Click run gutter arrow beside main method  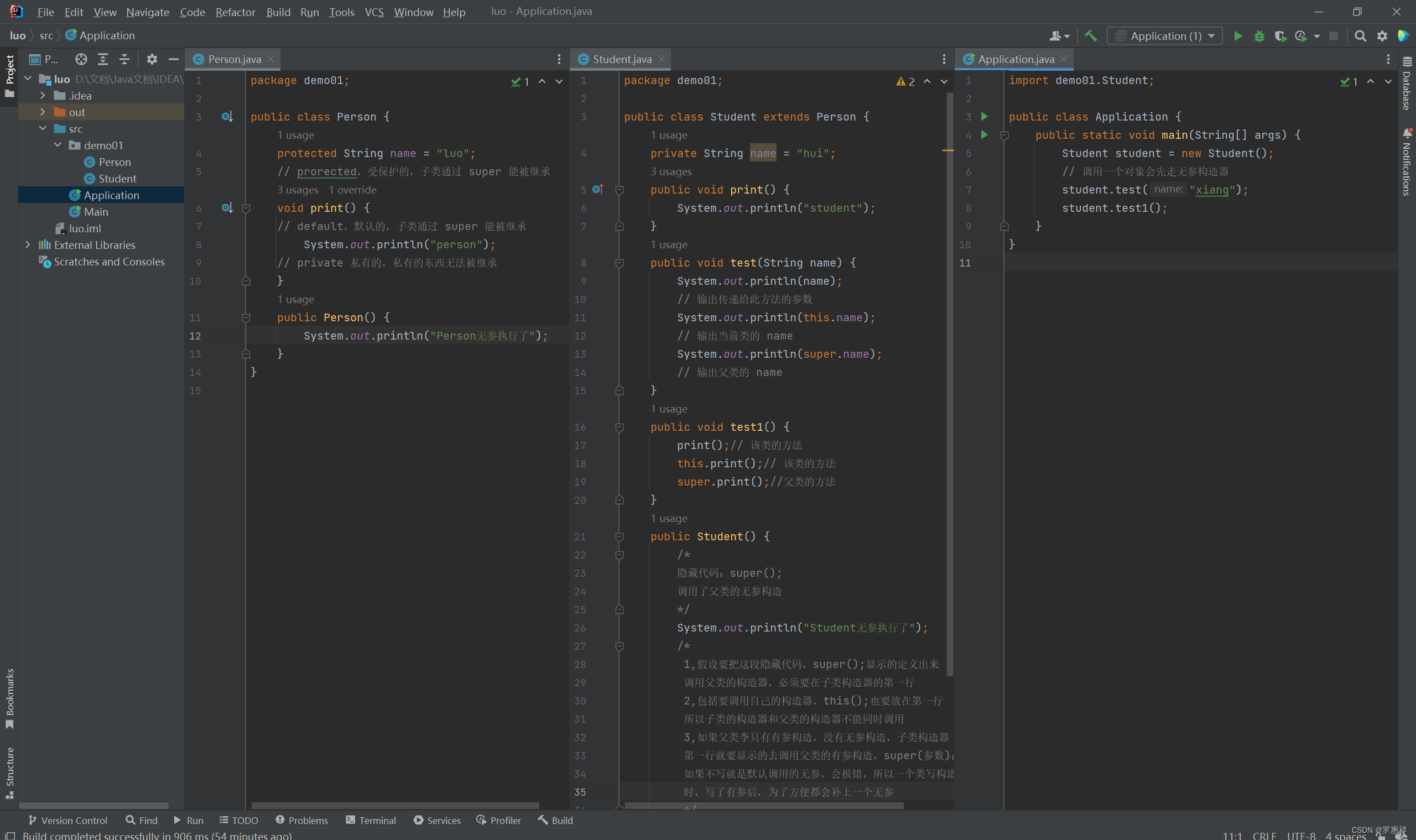coord(984,135)
